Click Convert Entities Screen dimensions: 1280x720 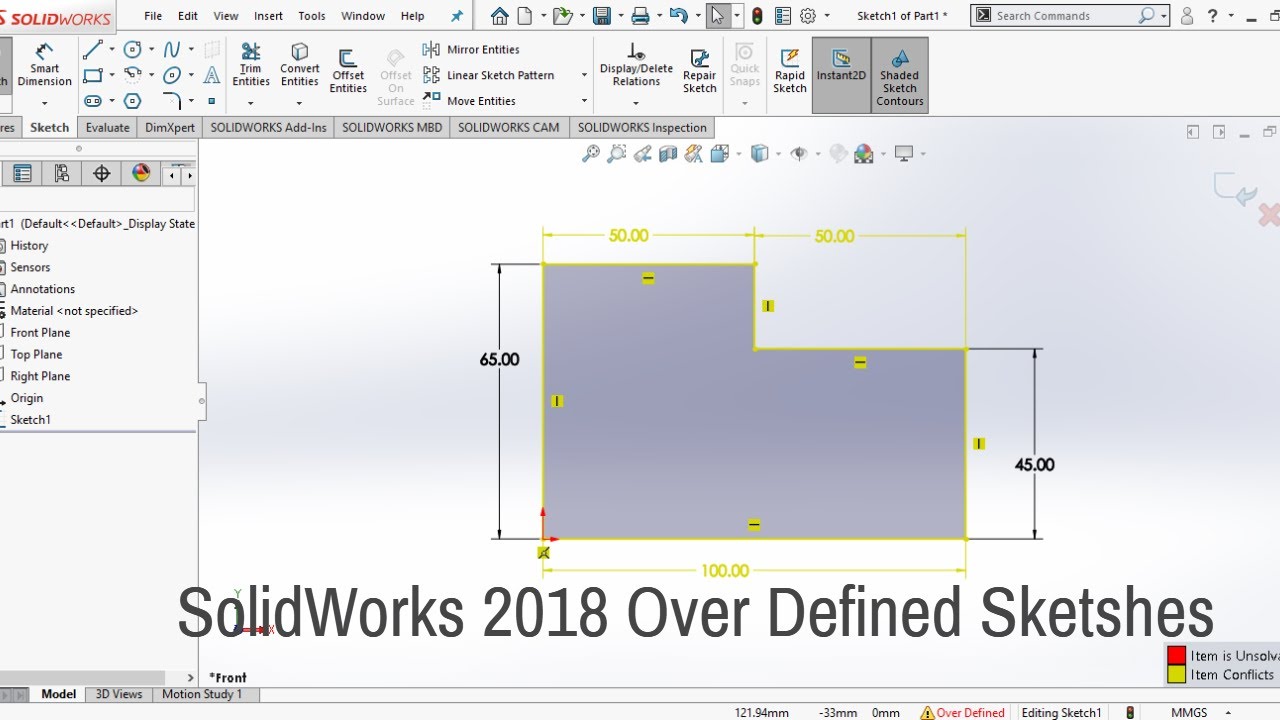299,66
